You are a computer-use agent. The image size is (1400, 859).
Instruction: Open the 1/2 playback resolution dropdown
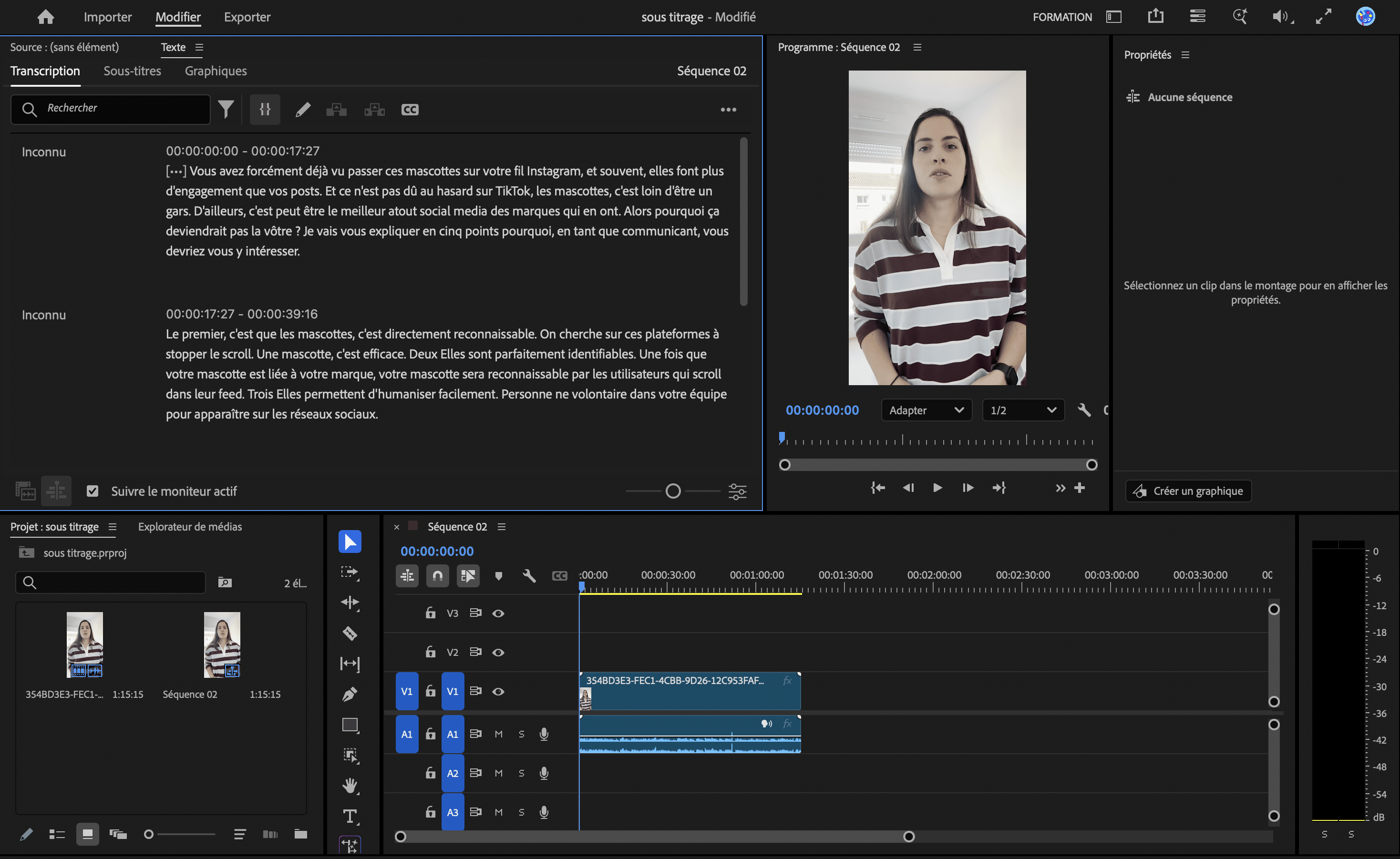(1023, 410)
